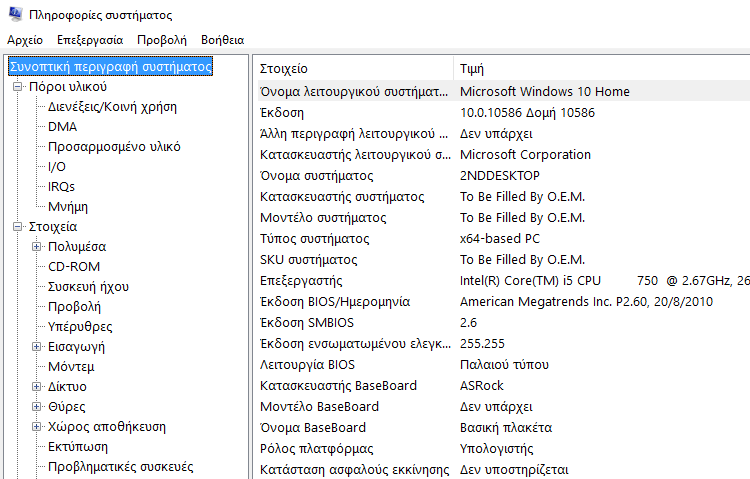Select Πόροι υλικού in the tree
Image resolution: width=750 pixels, height=479 pixels.
tap(68, 87)
